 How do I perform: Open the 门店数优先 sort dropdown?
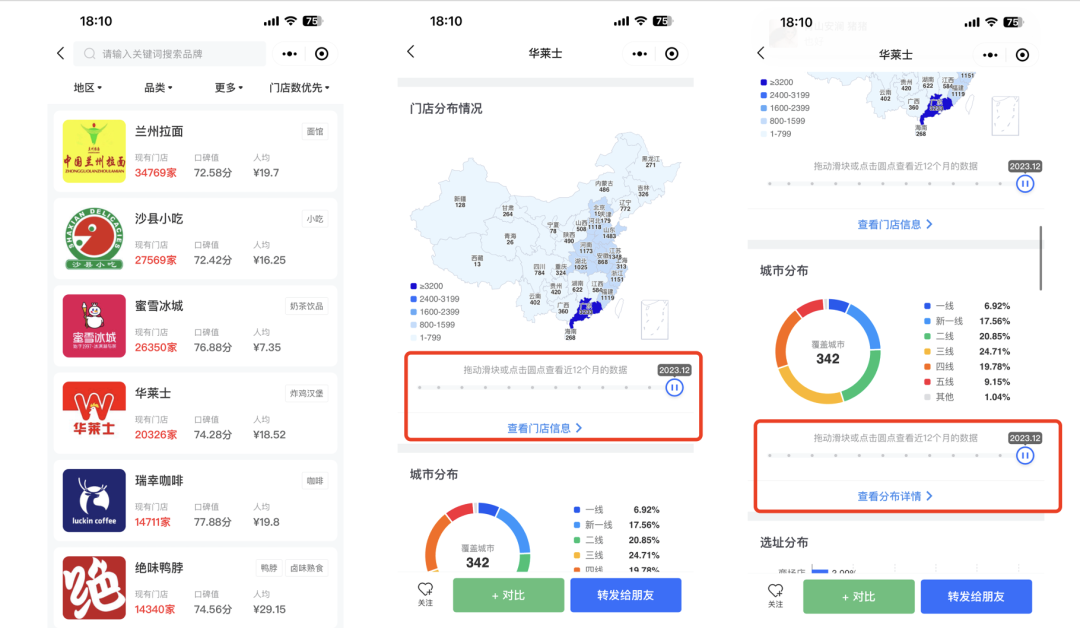pos(299,87)
